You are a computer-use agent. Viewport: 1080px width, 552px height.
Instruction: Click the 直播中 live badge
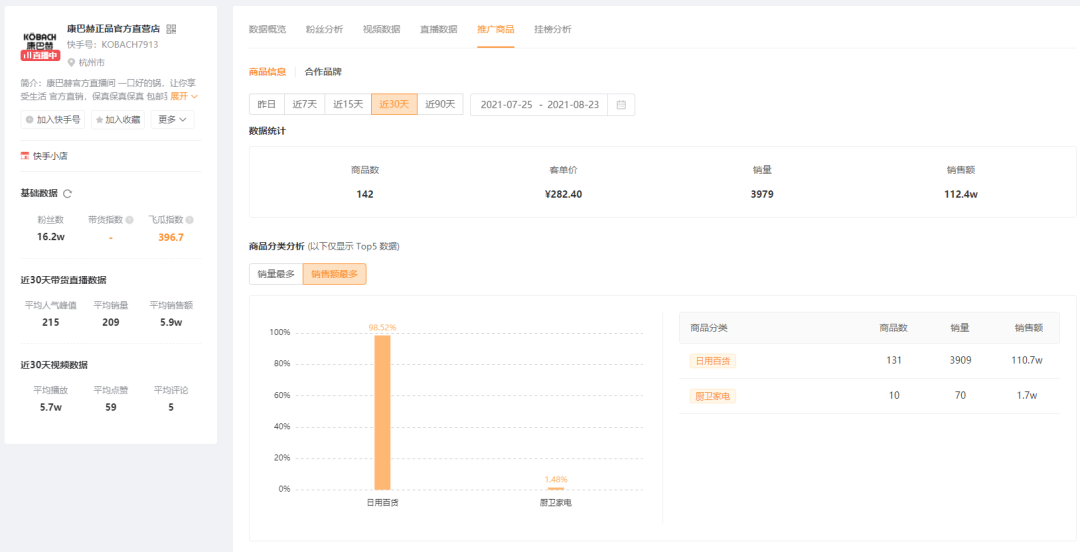[40, 55]
